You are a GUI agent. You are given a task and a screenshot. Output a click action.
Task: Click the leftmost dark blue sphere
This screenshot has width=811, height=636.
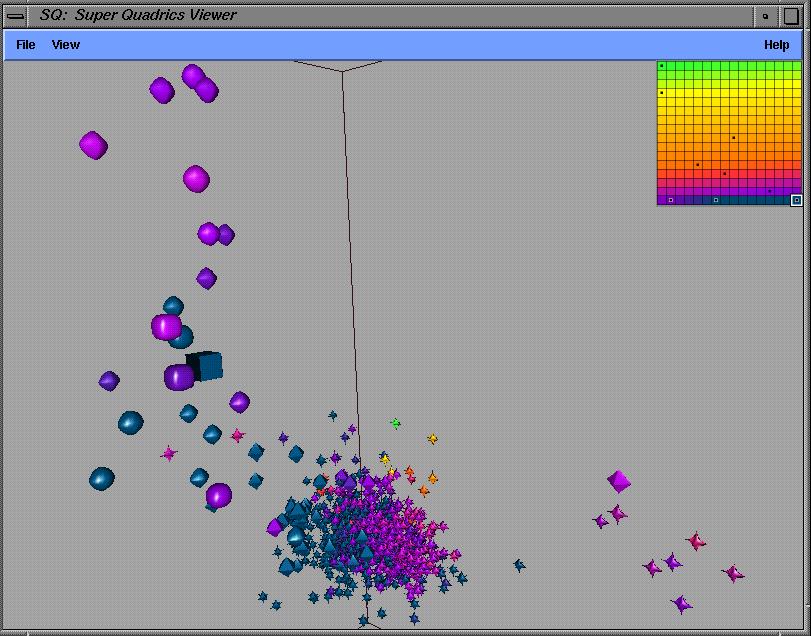101,479
